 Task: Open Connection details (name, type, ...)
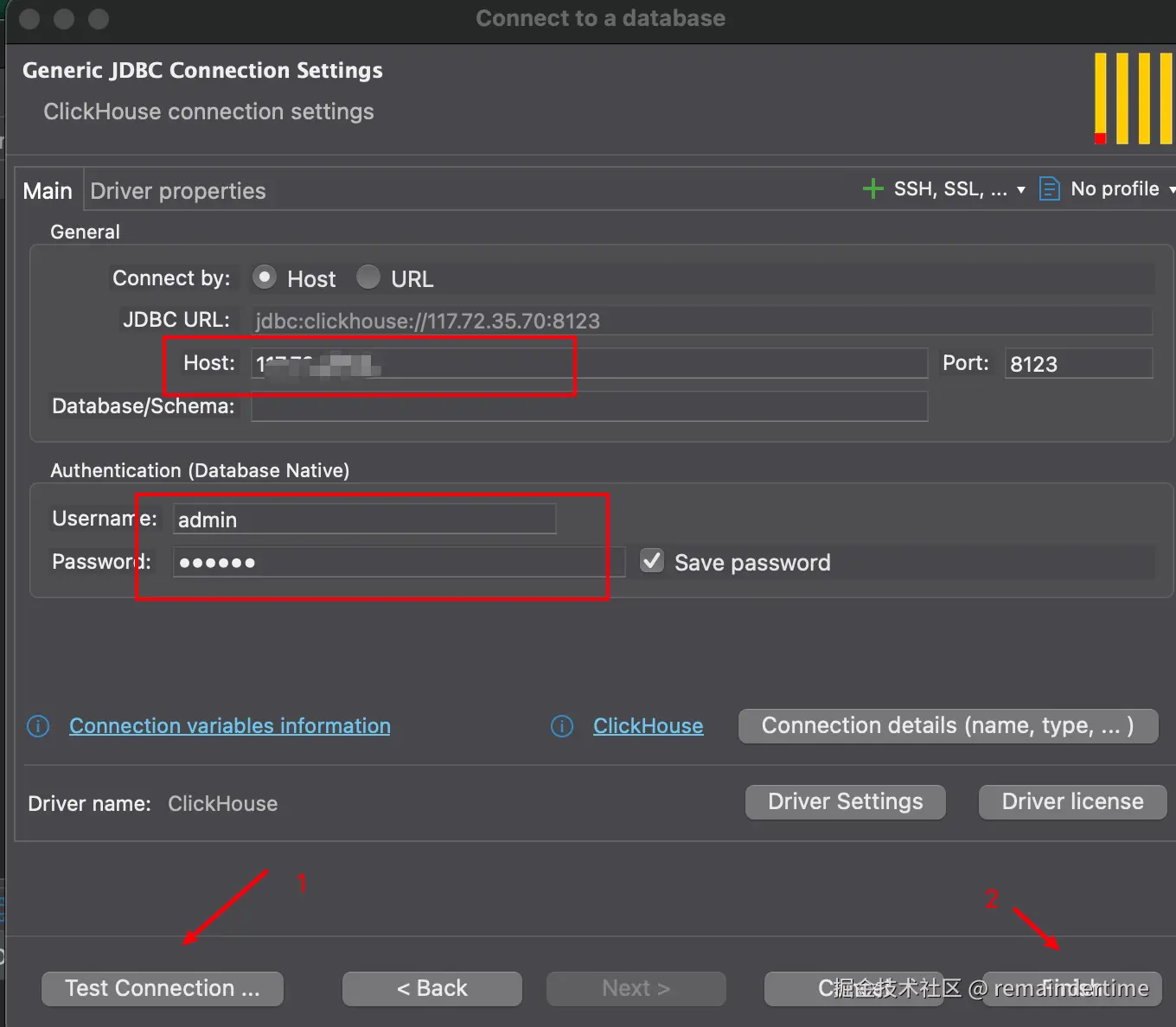948,725
